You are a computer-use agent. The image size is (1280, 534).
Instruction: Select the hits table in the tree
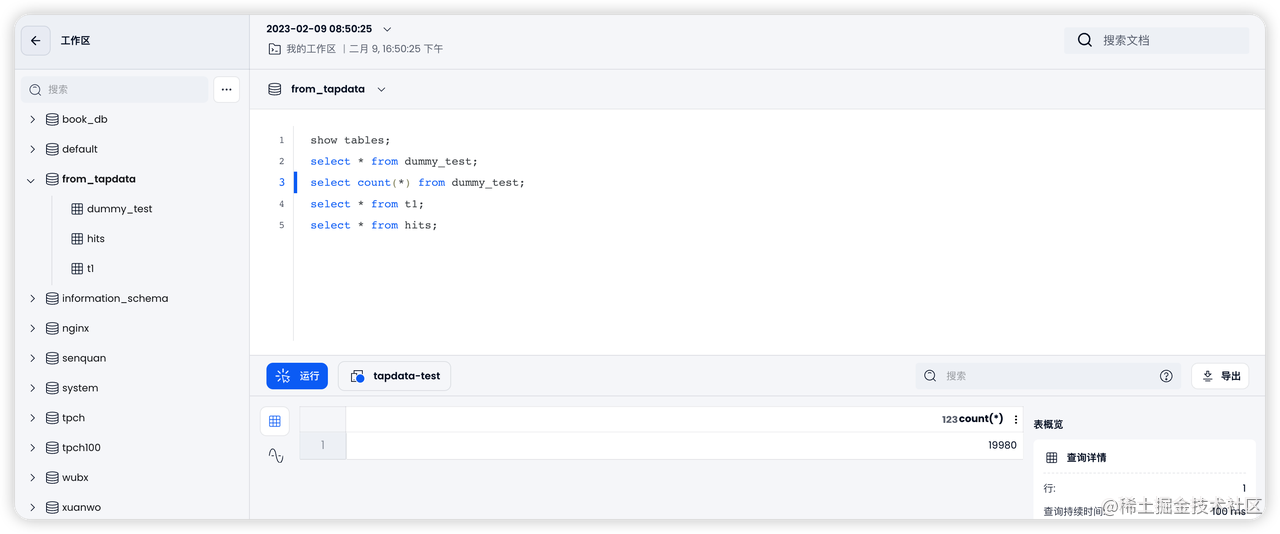pos(95,239)
